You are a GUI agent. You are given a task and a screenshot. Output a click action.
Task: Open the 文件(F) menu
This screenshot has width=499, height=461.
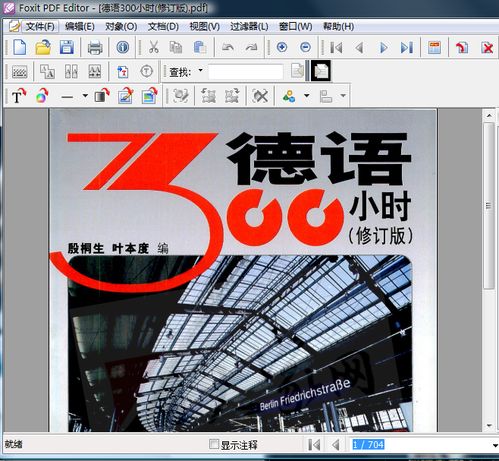click(40, 26)
